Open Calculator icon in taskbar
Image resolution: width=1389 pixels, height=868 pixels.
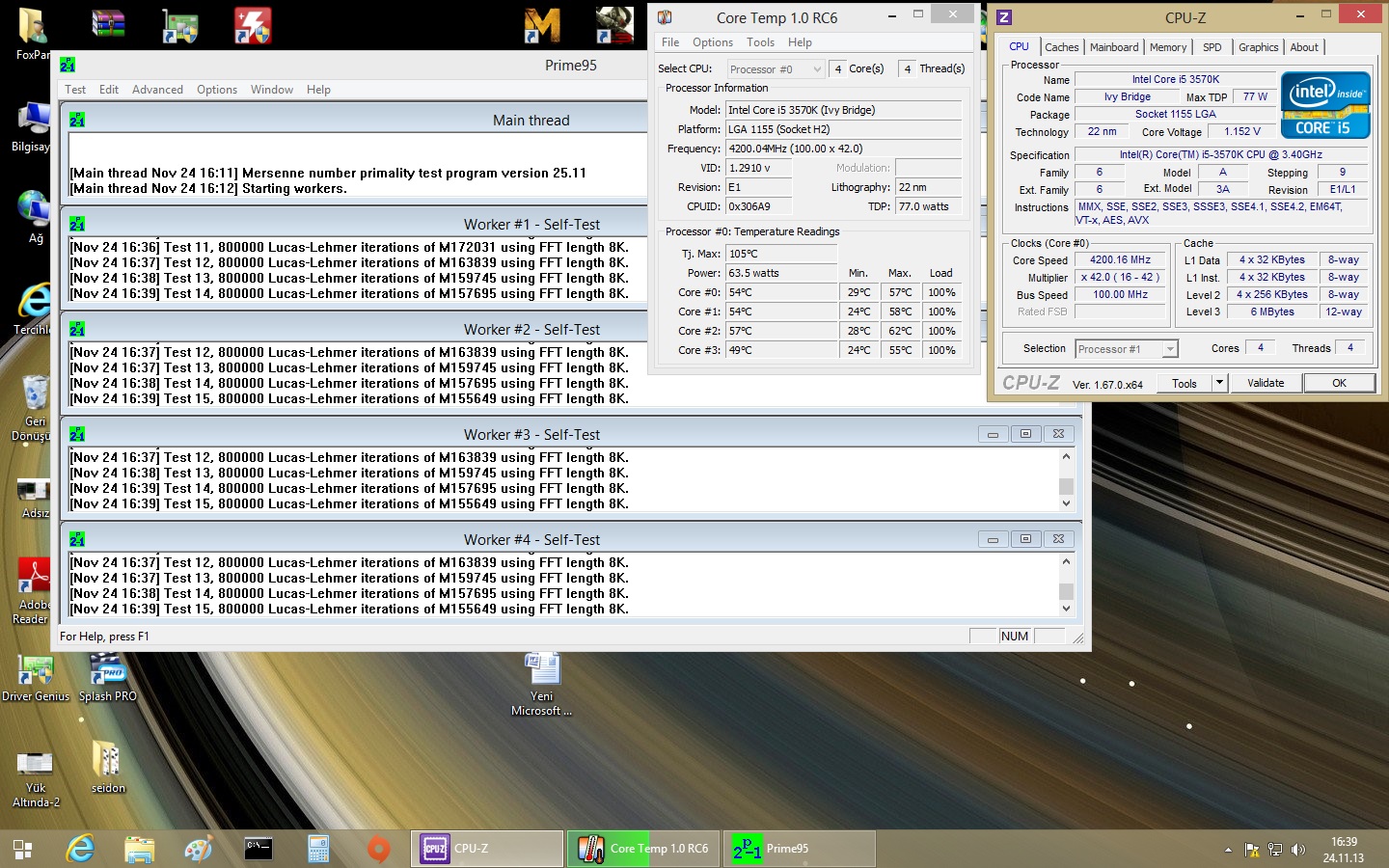tap(318, 849)
